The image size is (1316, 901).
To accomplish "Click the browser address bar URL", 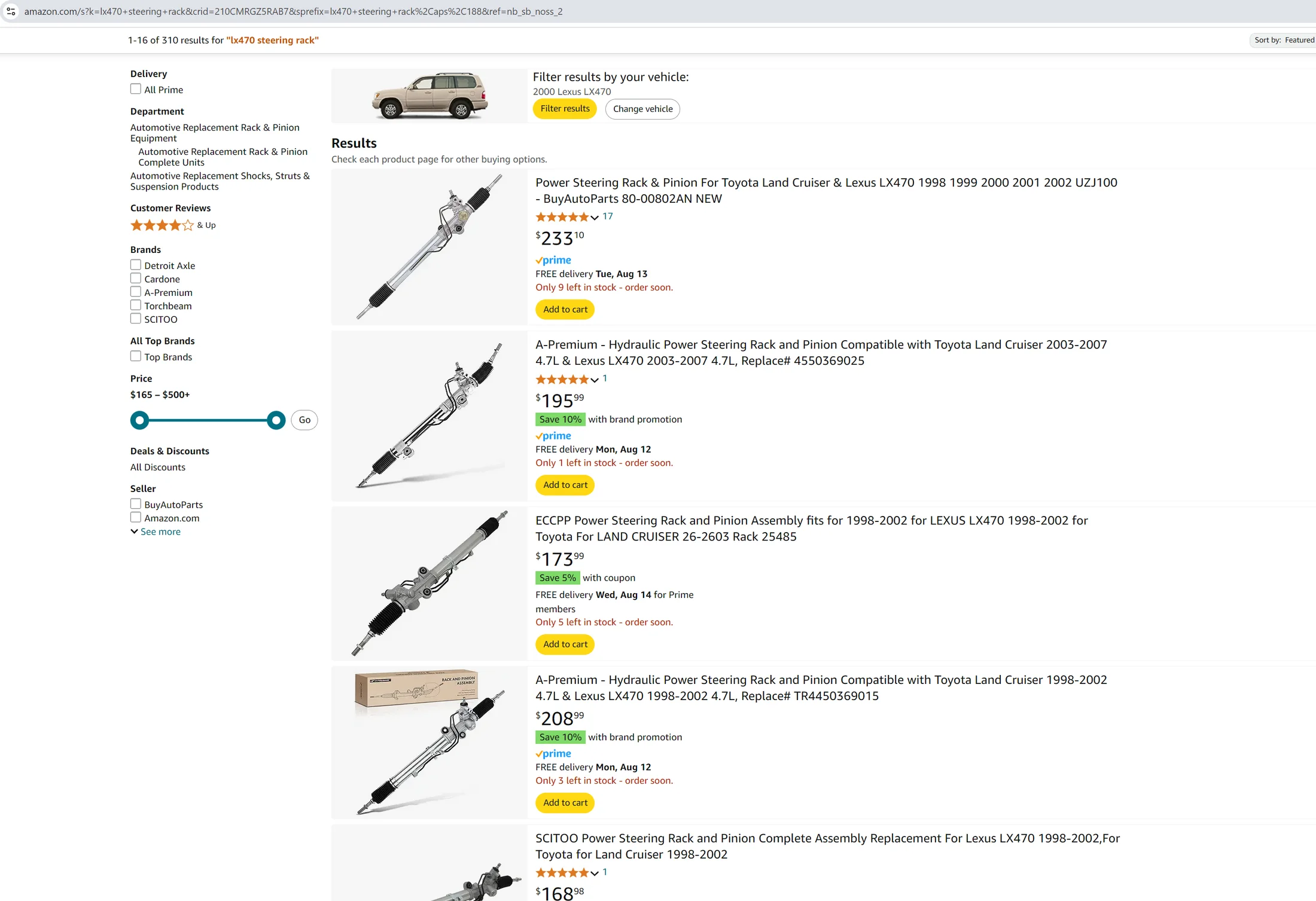I will point(293,11).
